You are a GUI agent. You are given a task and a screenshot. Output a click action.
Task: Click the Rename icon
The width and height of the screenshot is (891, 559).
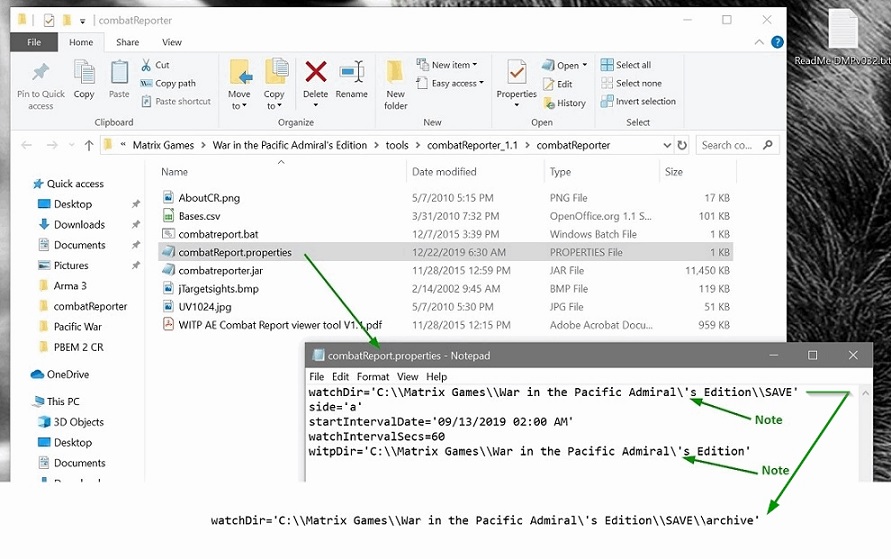352,72
